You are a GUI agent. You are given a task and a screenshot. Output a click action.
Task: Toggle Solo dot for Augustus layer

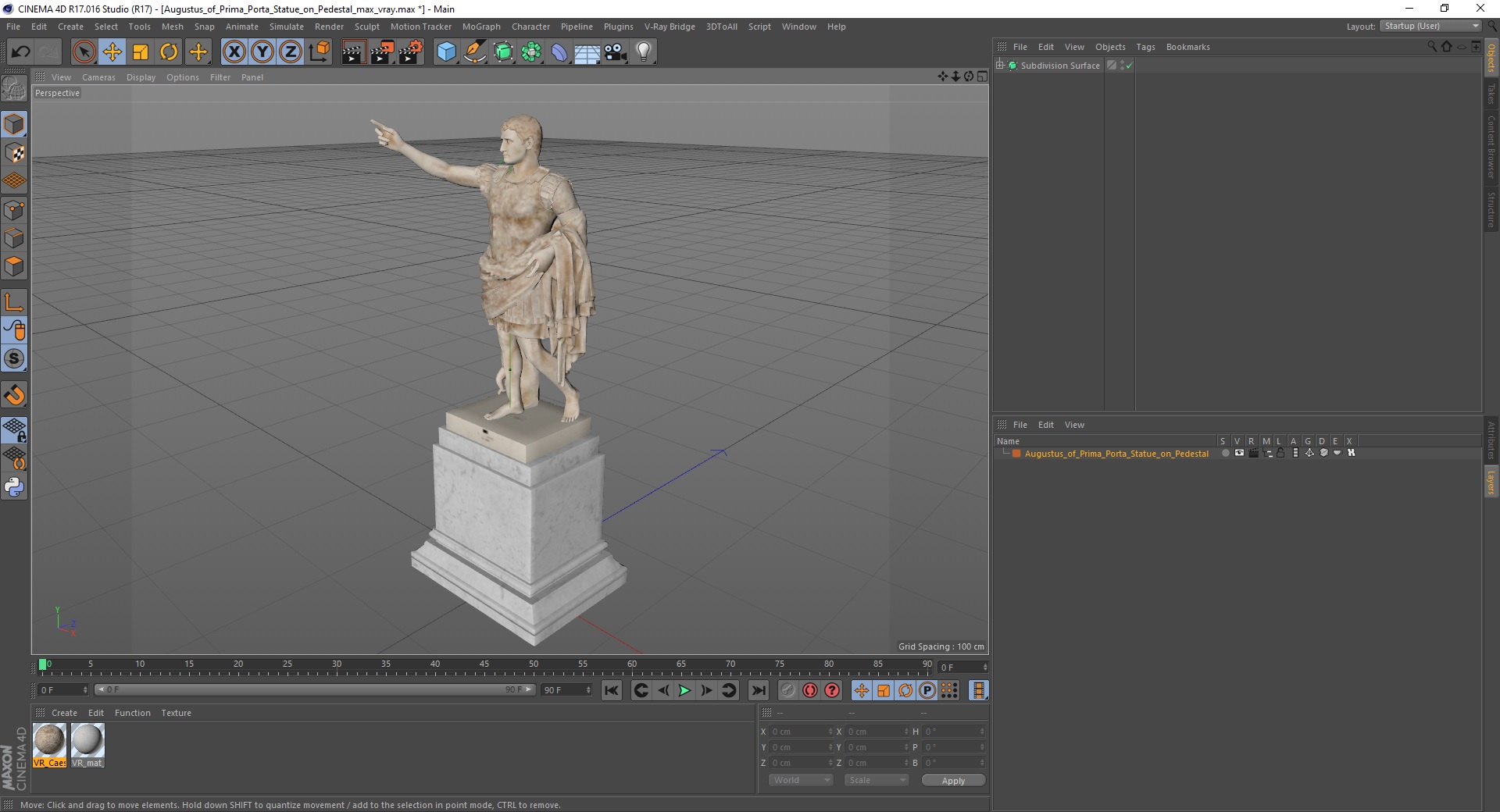tap(1225, 453)
